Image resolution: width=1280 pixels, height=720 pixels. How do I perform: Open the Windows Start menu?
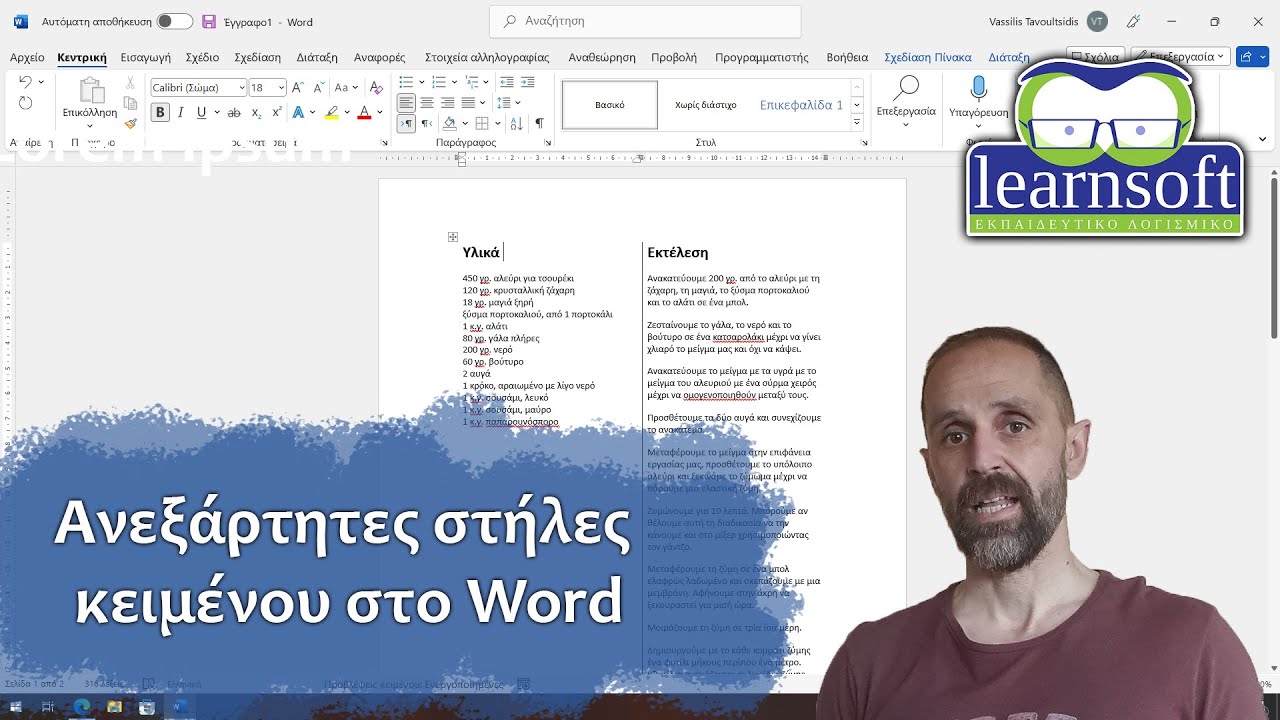coord(16,707)
